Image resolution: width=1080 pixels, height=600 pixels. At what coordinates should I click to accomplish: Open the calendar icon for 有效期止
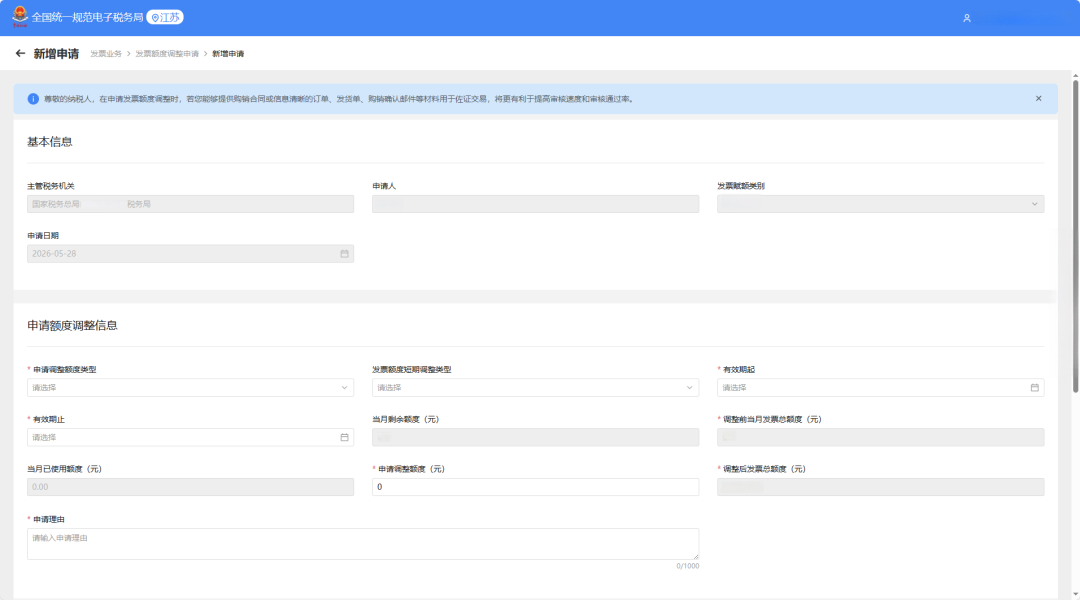tap(344, 437)
